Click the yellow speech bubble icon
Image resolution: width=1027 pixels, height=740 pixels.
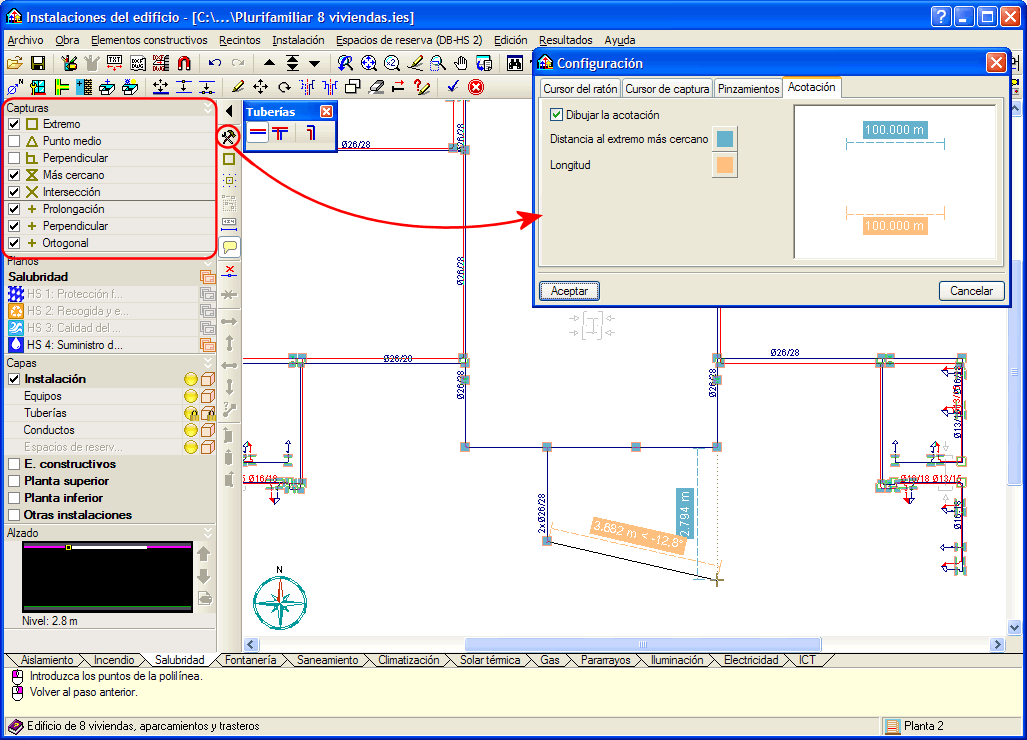(x=229, y=247)
